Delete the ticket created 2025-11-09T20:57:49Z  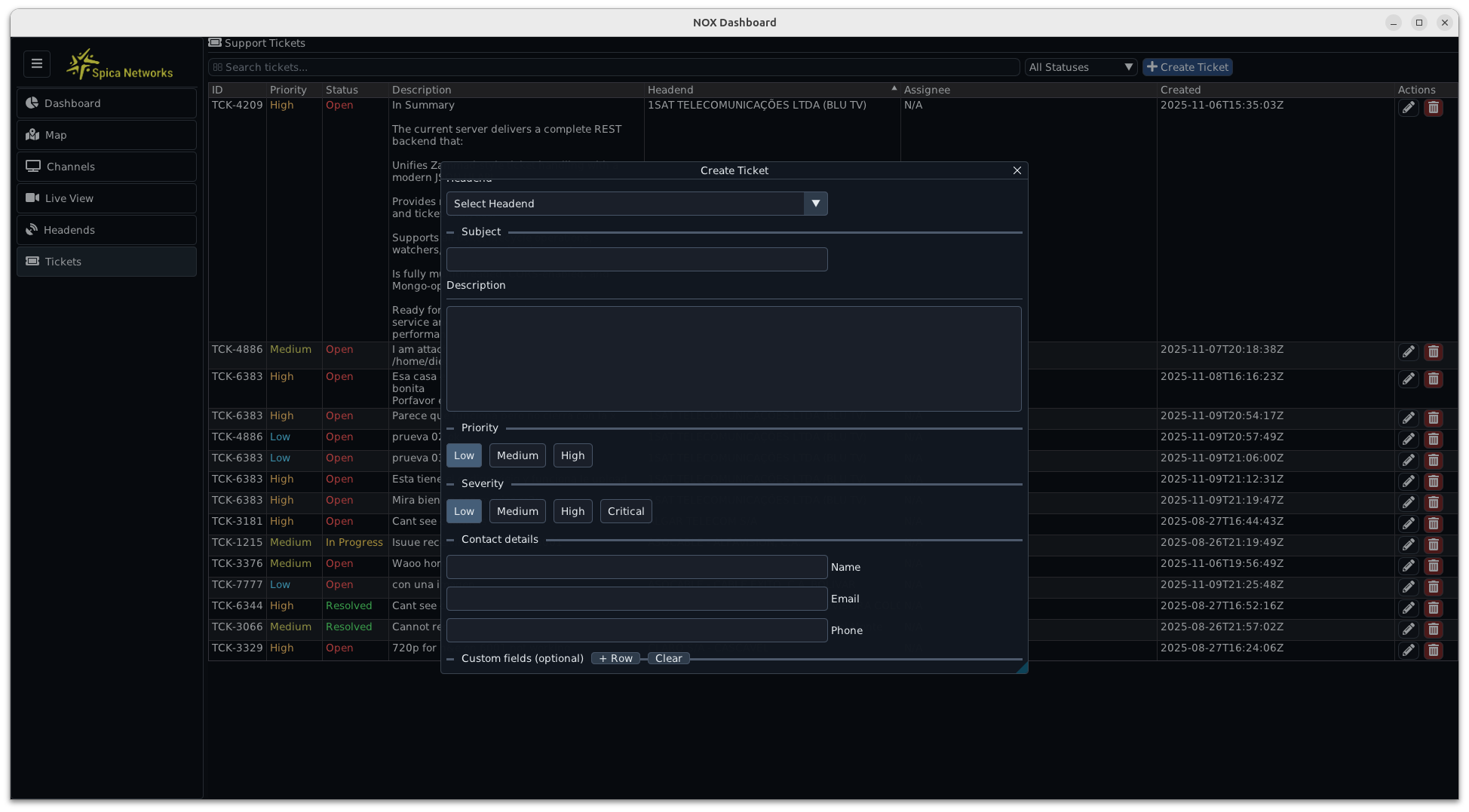click(1434, 440)
